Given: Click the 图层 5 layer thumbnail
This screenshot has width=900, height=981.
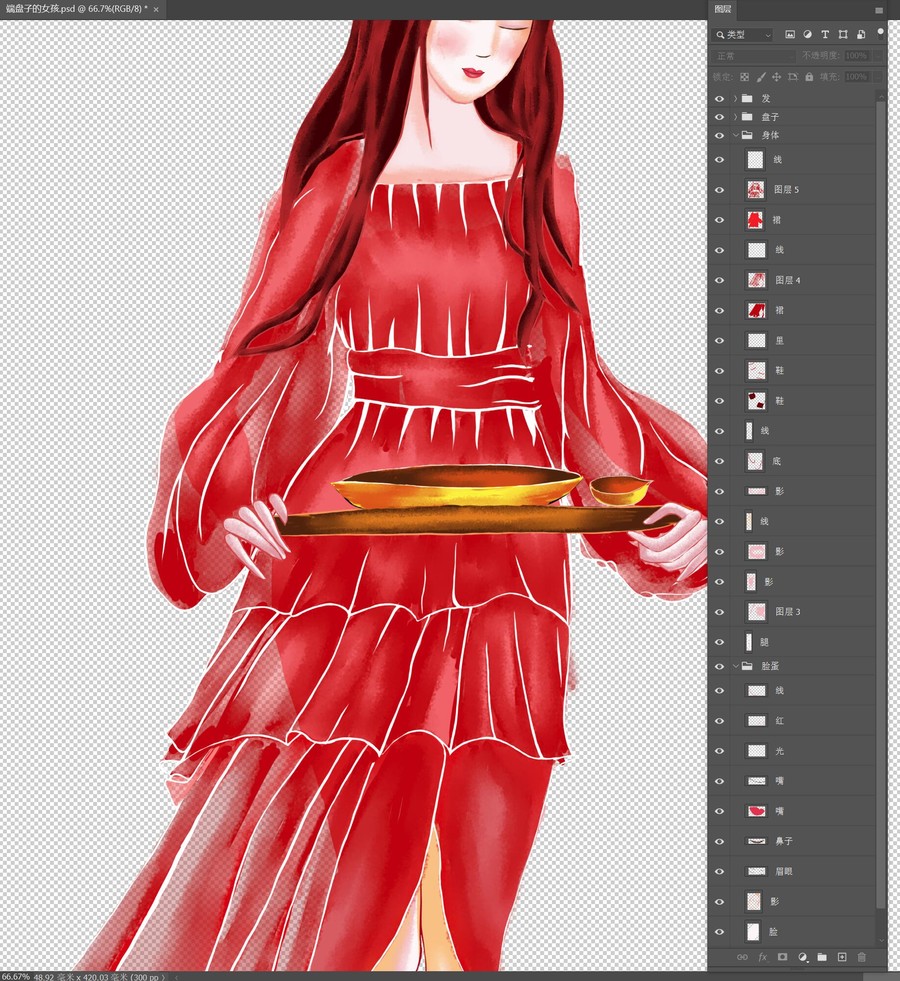Looking at the screenshot, I should pos(756,189).
